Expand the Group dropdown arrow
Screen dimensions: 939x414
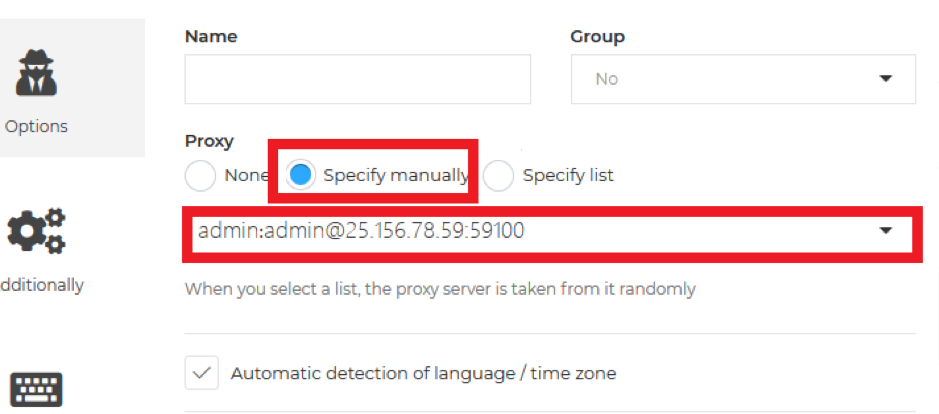click(886, 78)
